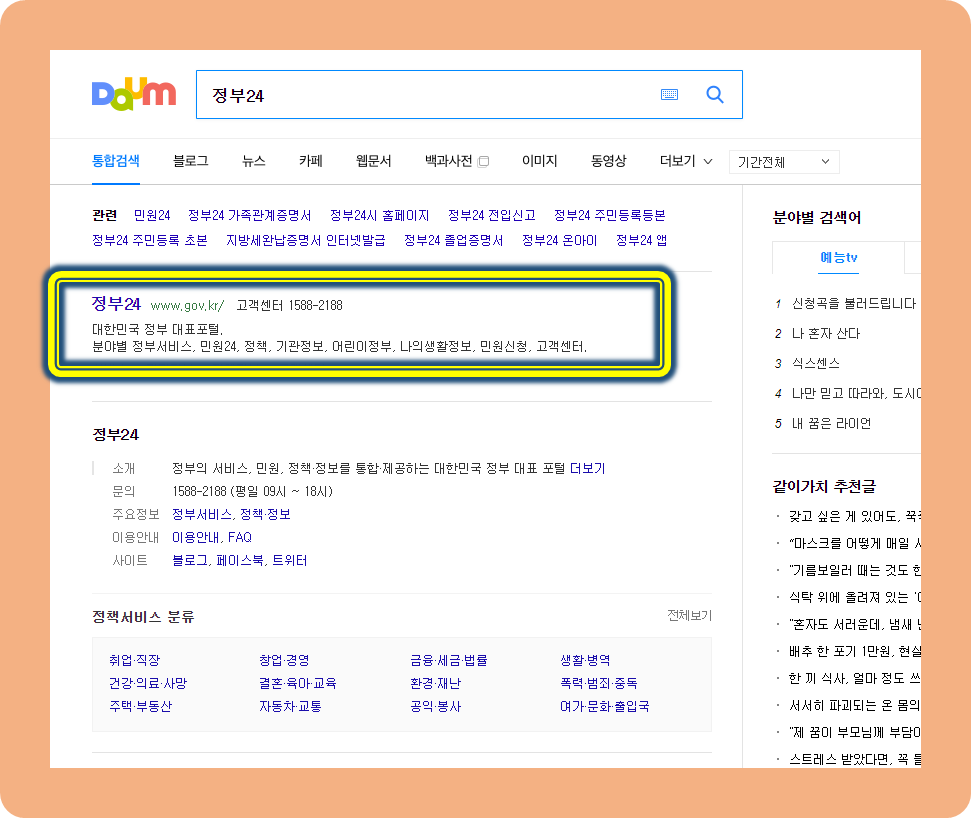
Task: Click related search 정부24시 홈페이지
Action: 380,215
